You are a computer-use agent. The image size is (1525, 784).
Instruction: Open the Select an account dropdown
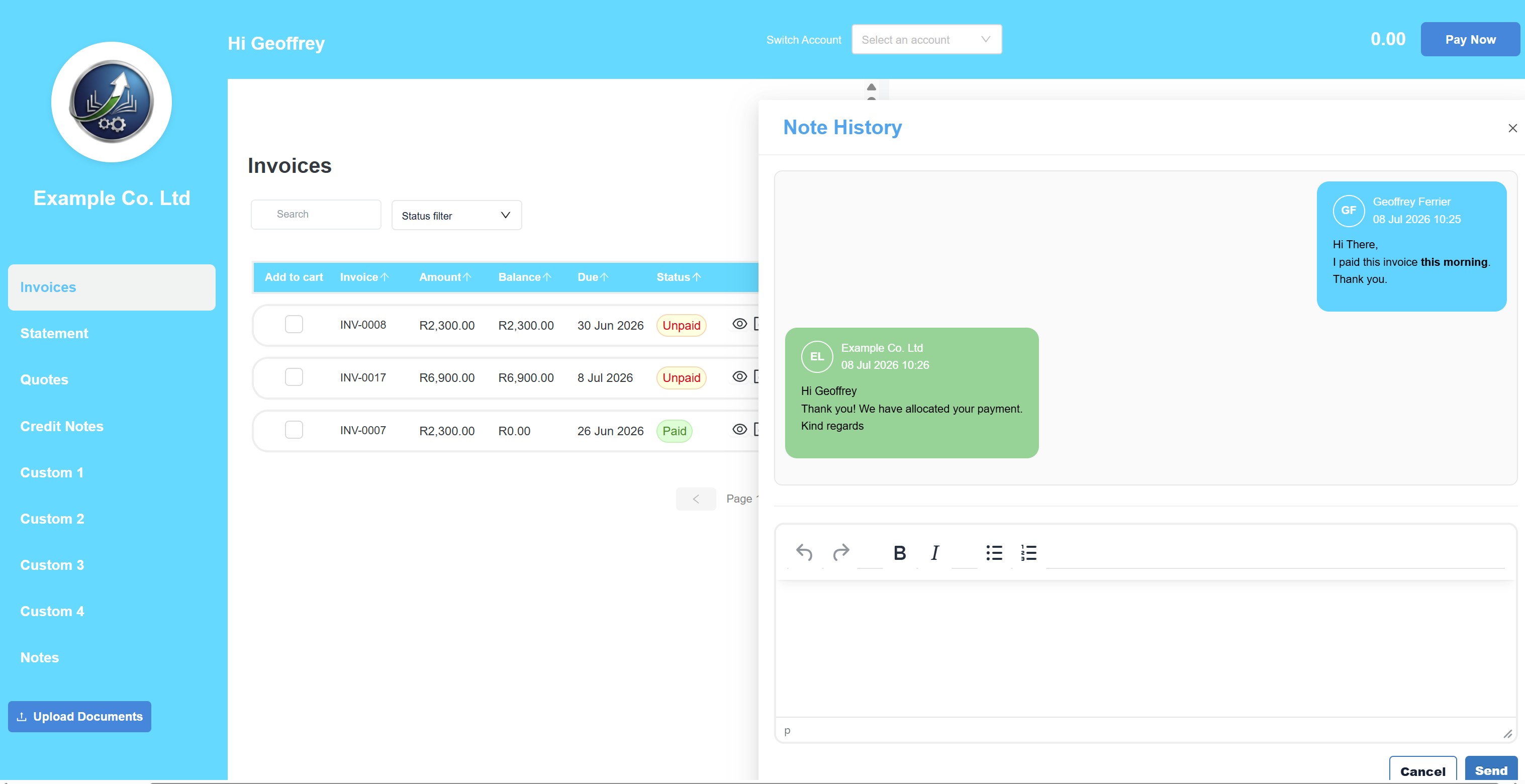tap(926, 40)
